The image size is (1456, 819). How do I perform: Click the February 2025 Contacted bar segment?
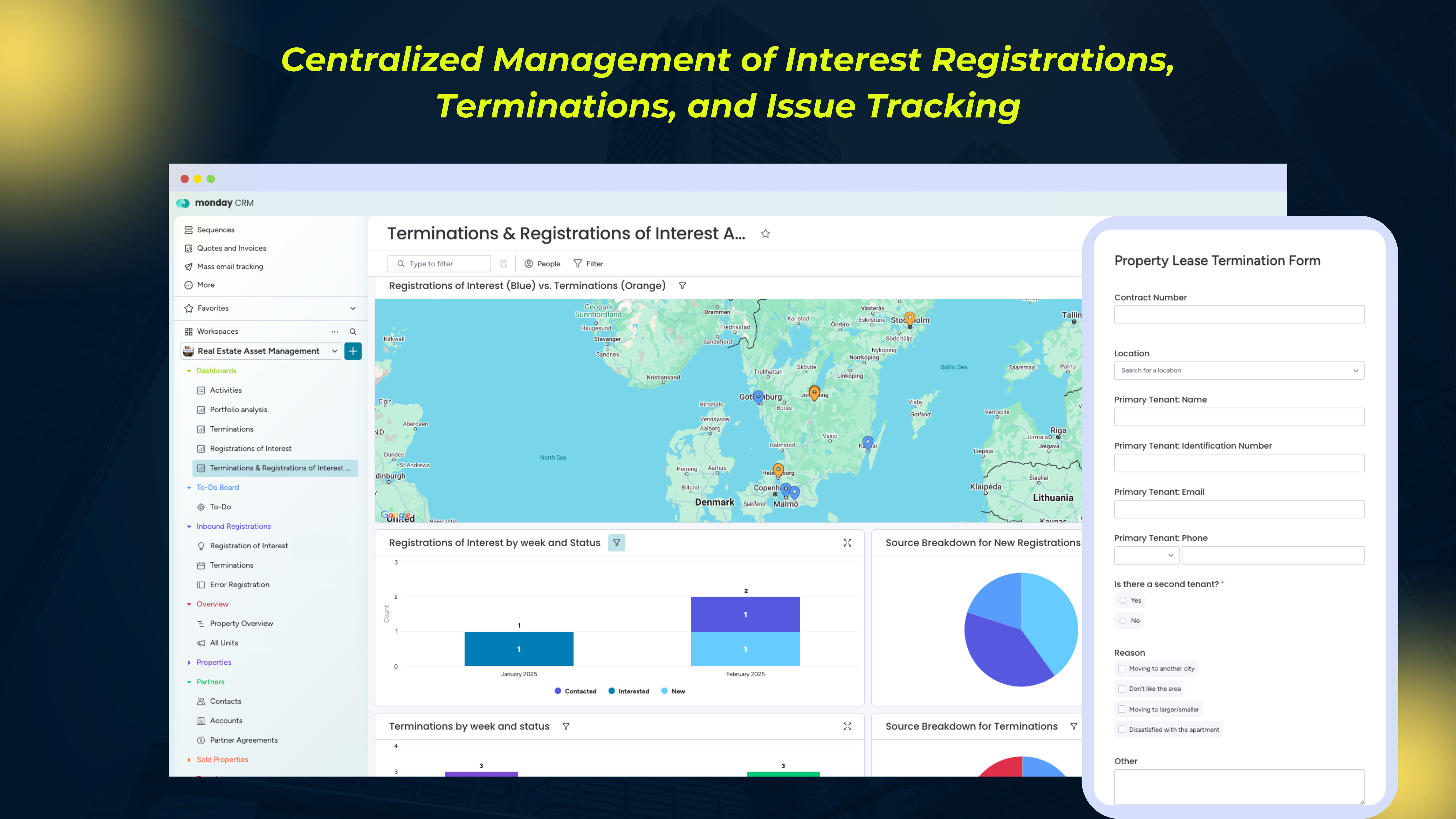coord(745,614)
